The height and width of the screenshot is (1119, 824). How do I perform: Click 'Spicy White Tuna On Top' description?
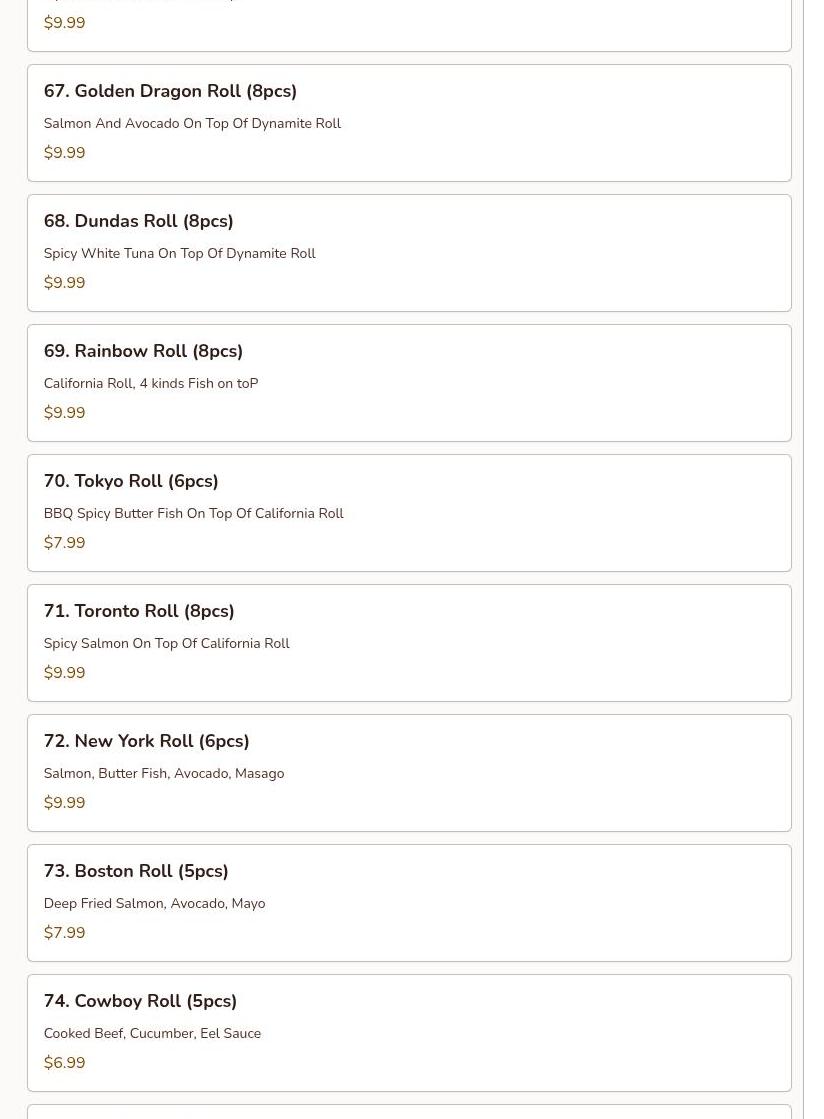point(179,253)
